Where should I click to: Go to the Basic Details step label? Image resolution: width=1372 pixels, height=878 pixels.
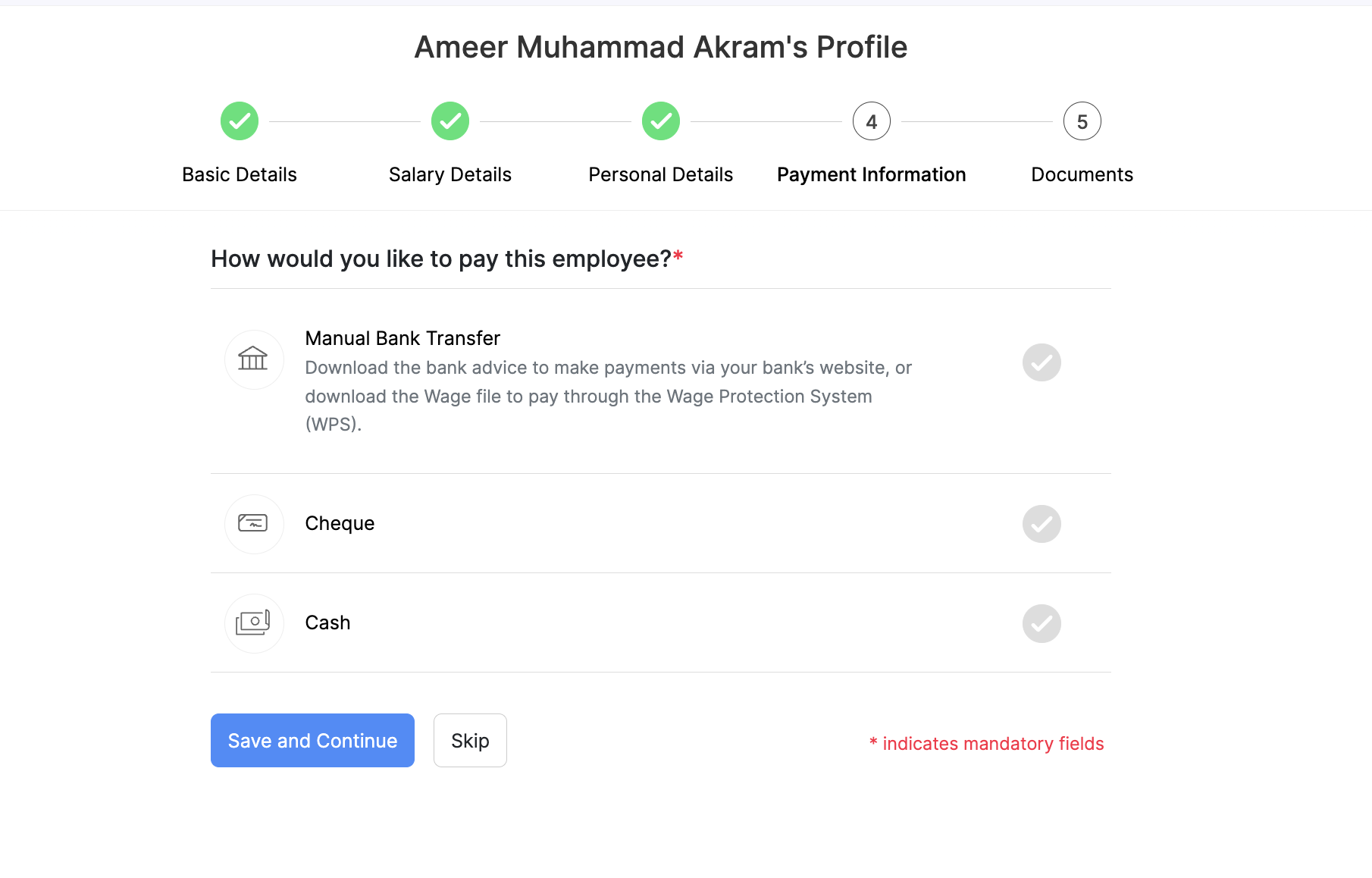pyautogui.click(x=240, y=174)
